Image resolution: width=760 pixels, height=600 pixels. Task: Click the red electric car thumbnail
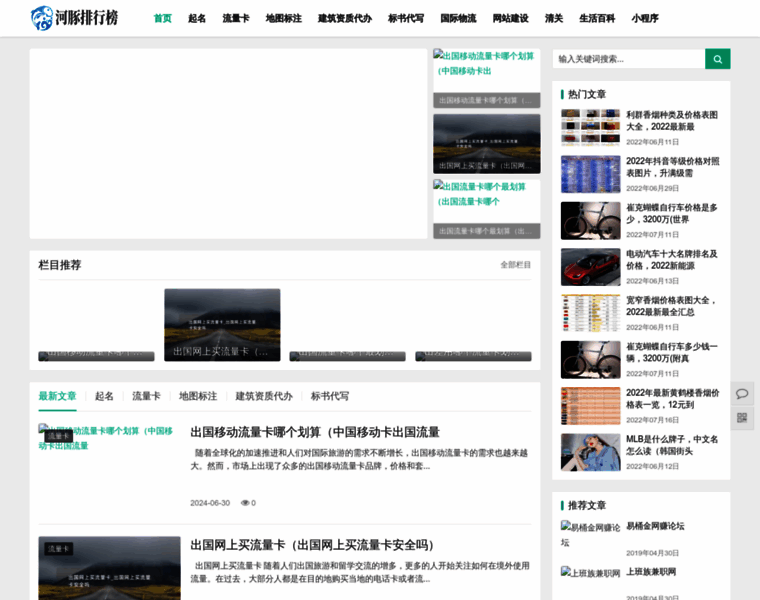(x=590, y=267)
